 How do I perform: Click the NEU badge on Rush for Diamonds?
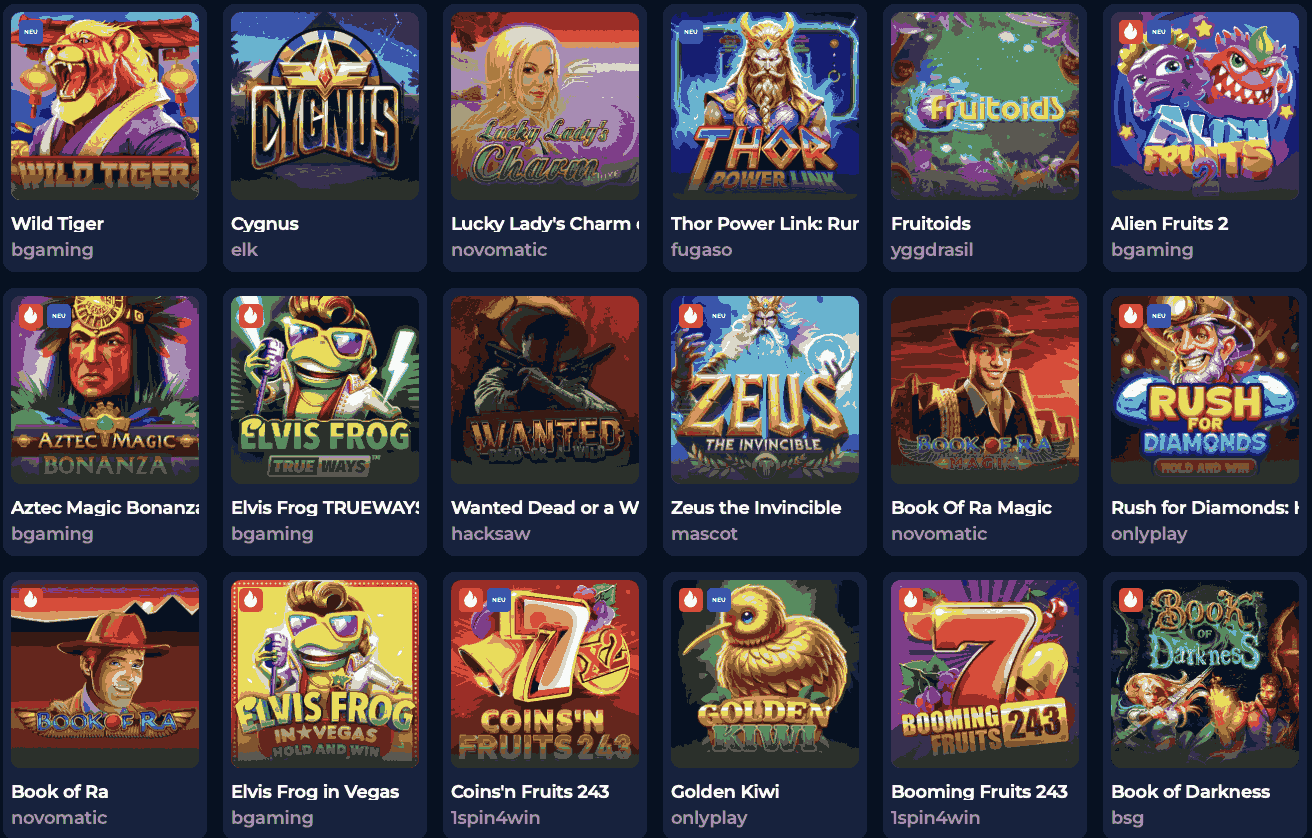[x=1158, y=316]
